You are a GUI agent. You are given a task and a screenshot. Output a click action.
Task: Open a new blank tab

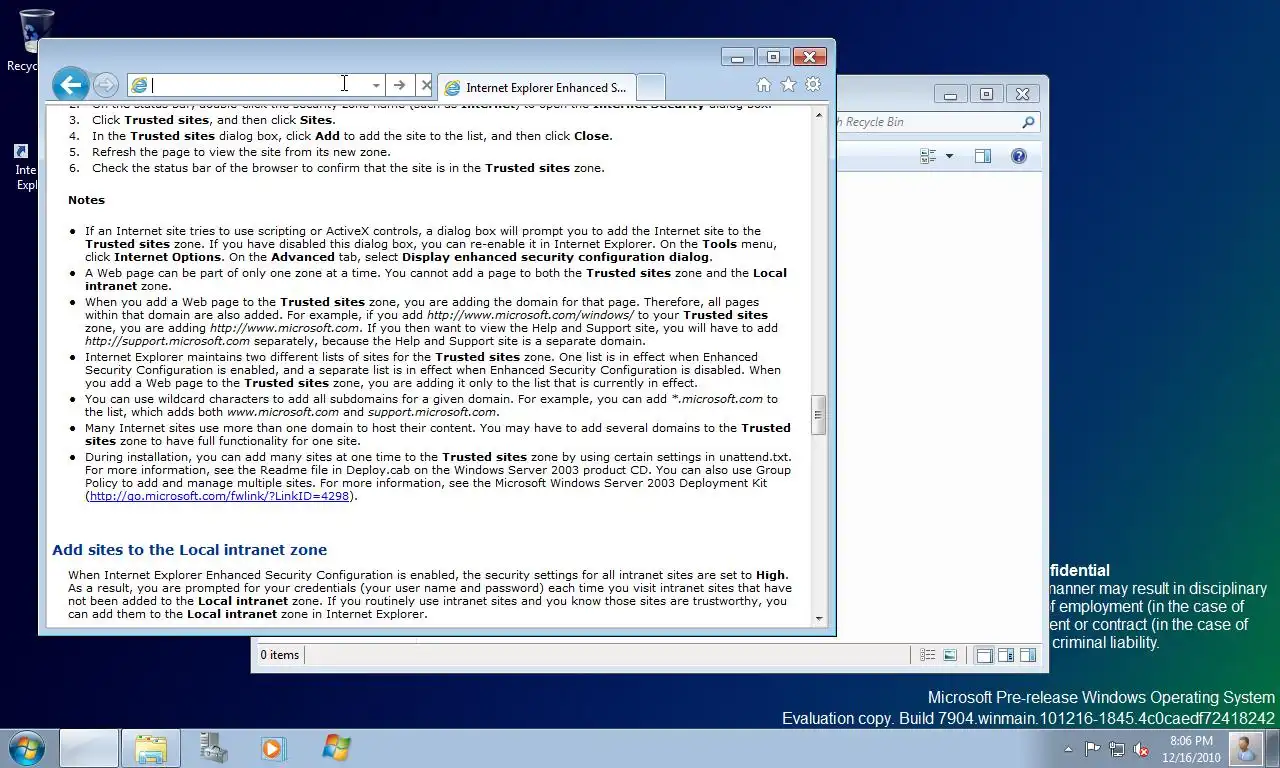[x=650, y=88]
